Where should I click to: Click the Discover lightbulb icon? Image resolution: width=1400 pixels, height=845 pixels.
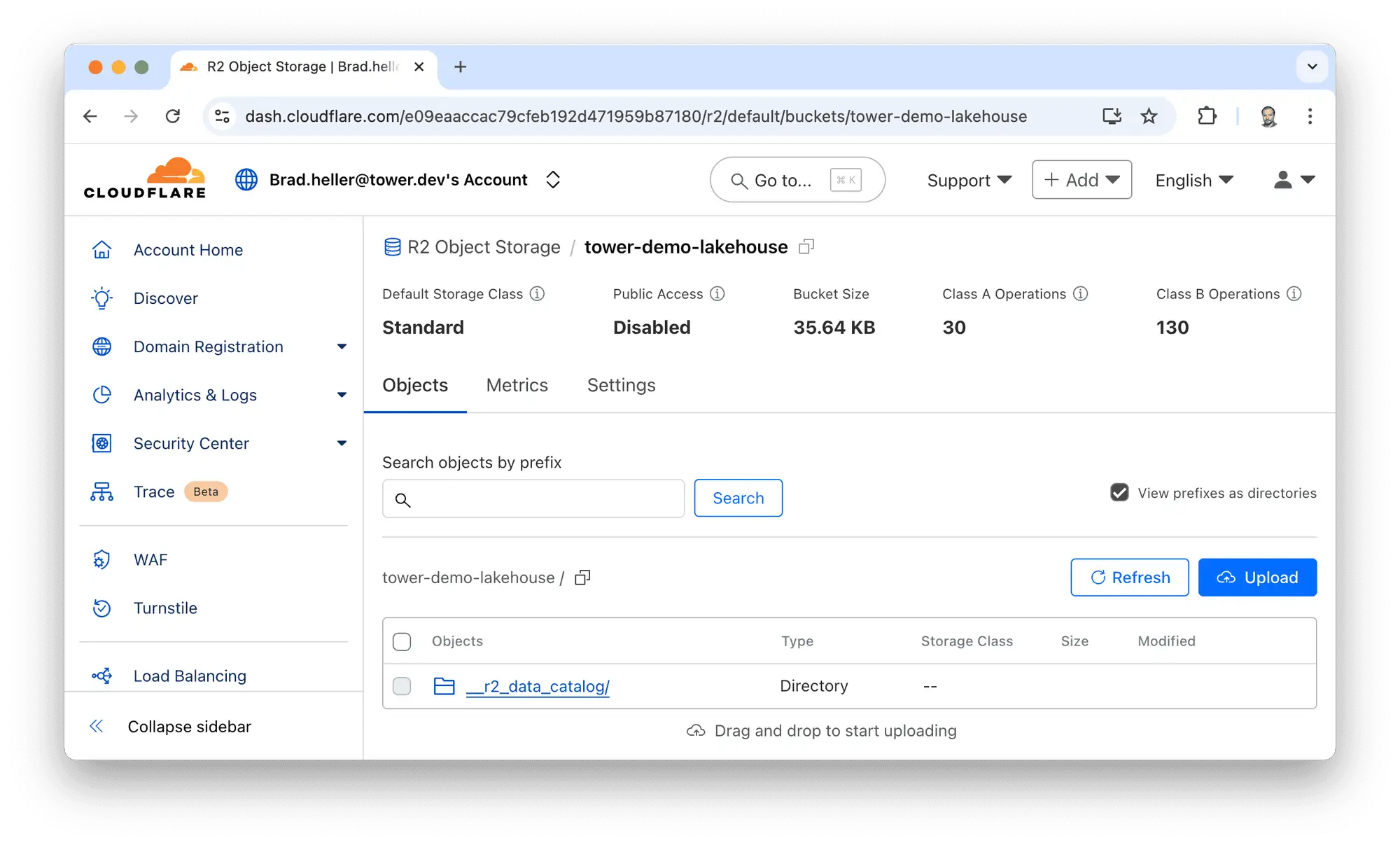[101, 298]
